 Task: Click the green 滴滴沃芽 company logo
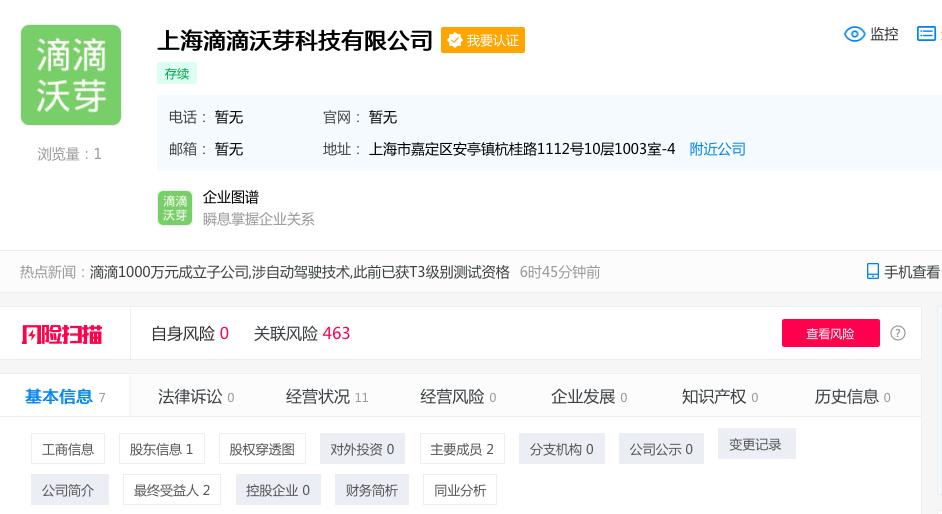coord(71,75)
